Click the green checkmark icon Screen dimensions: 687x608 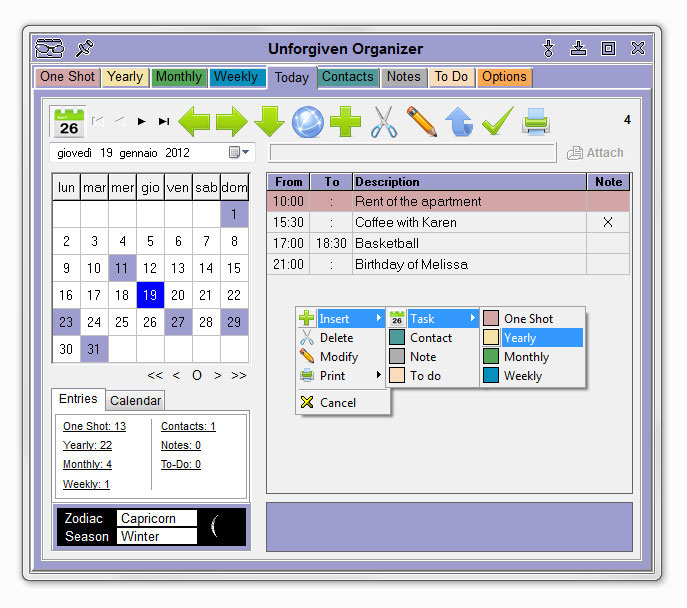pos(497,122)
